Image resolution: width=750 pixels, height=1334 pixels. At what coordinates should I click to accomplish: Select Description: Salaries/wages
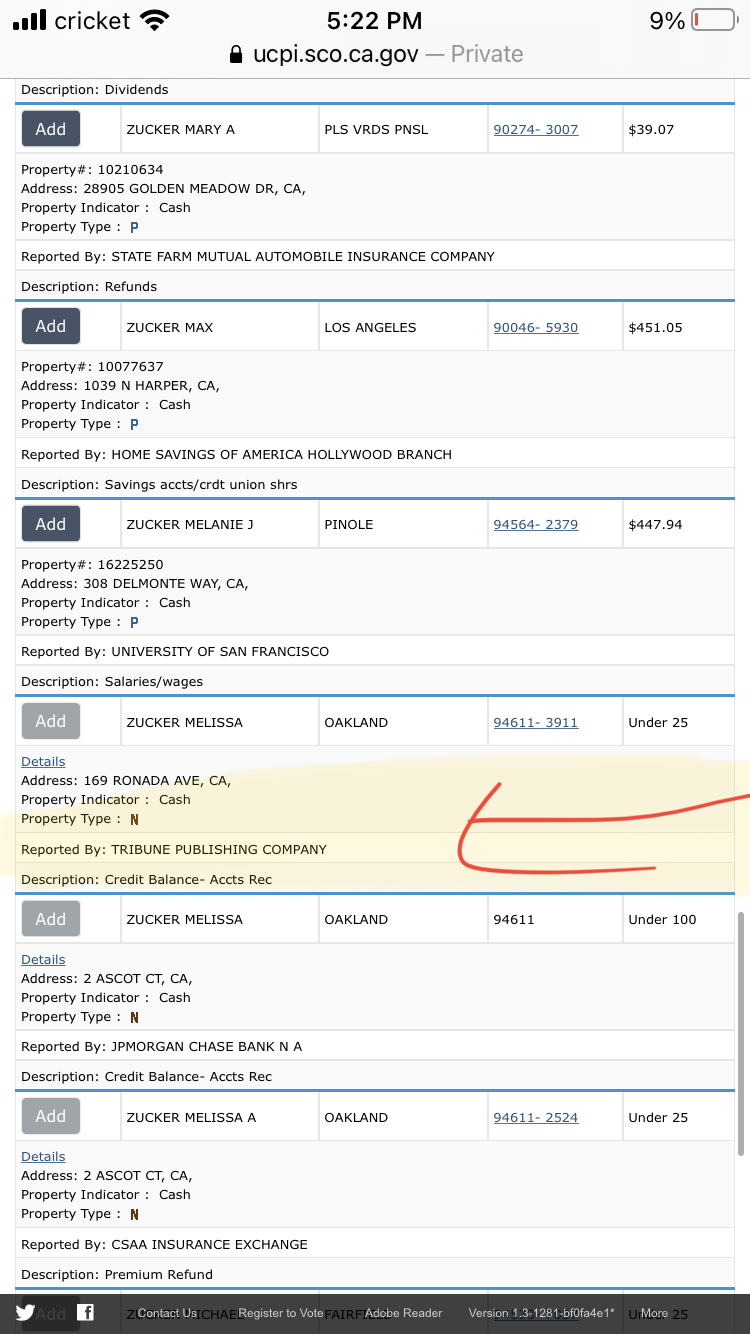click(x=112, y=681)
